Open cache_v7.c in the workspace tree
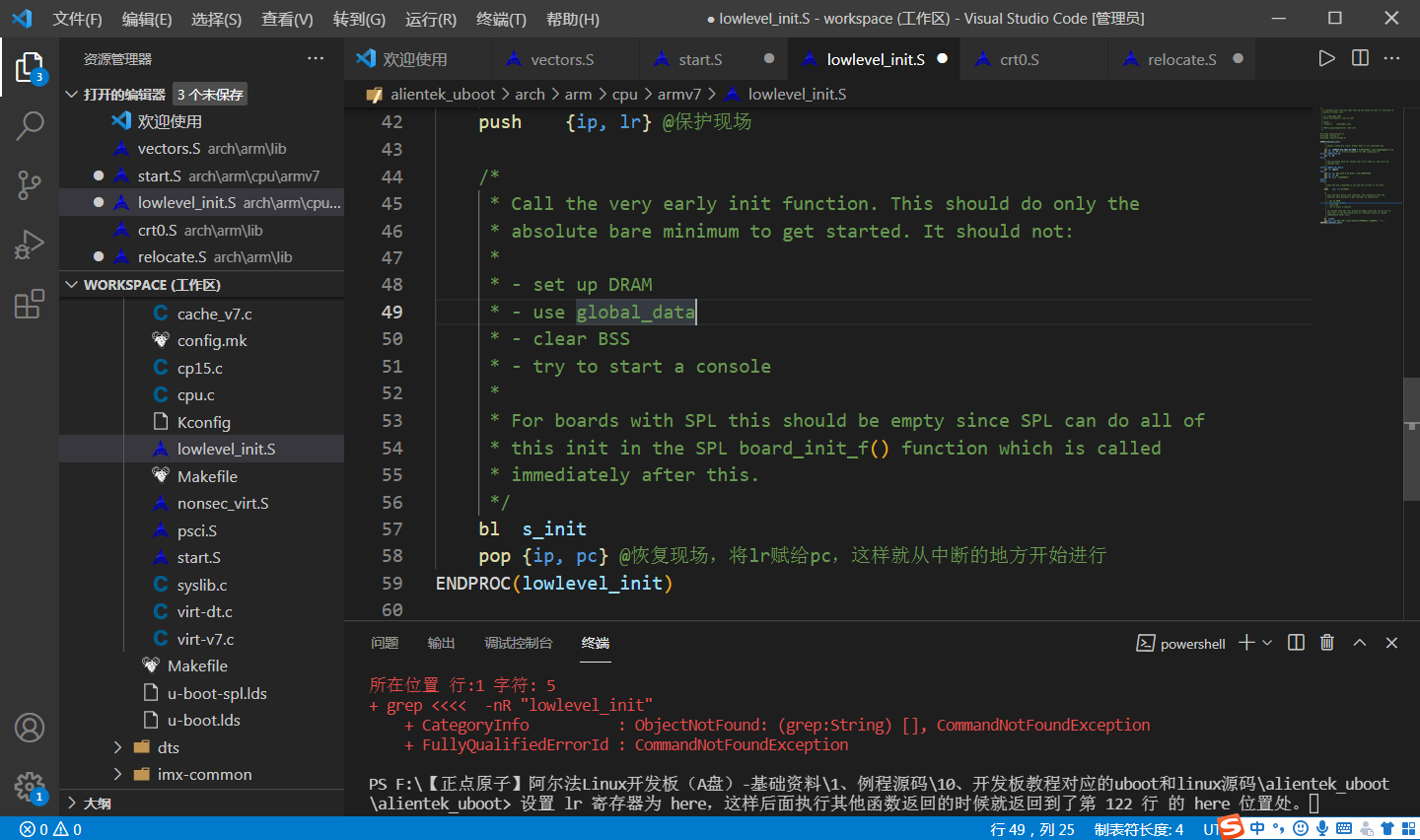 (x=201, y=314)
